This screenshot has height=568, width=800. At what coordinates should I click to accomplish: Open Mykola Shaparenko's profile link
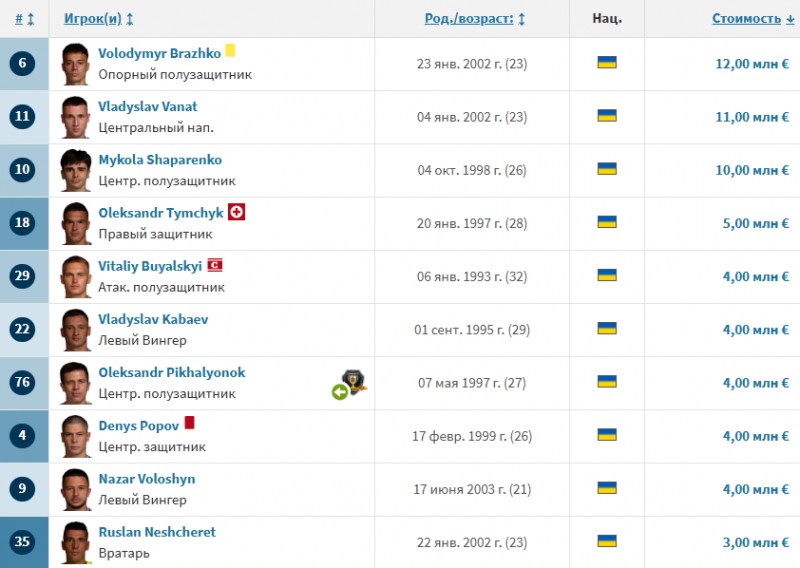click(160, 160)
